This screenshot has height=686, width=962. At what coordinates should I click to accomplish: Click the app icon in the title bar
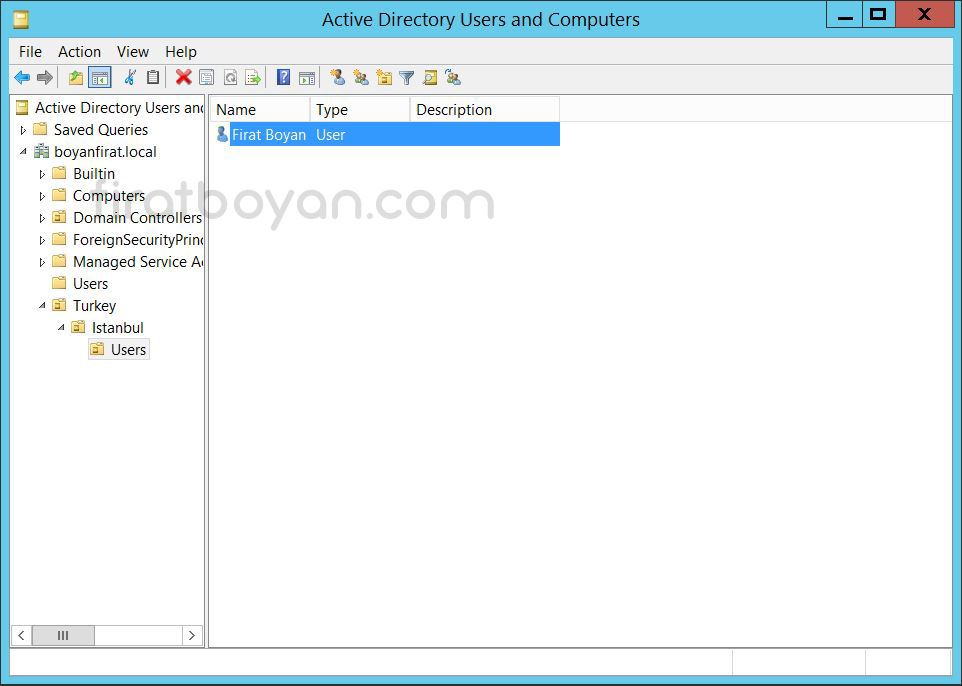[x=21, y=20]
